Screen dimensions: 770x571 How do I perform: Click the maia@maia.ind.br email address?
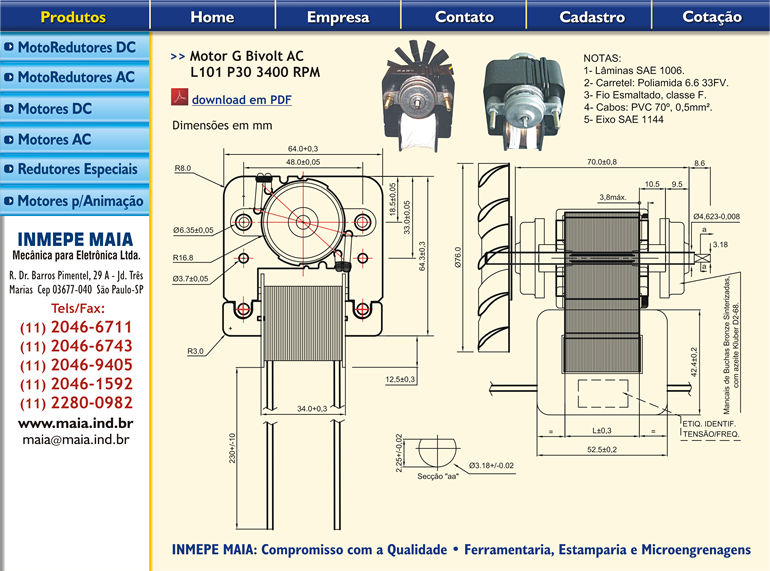coord(76,438)
